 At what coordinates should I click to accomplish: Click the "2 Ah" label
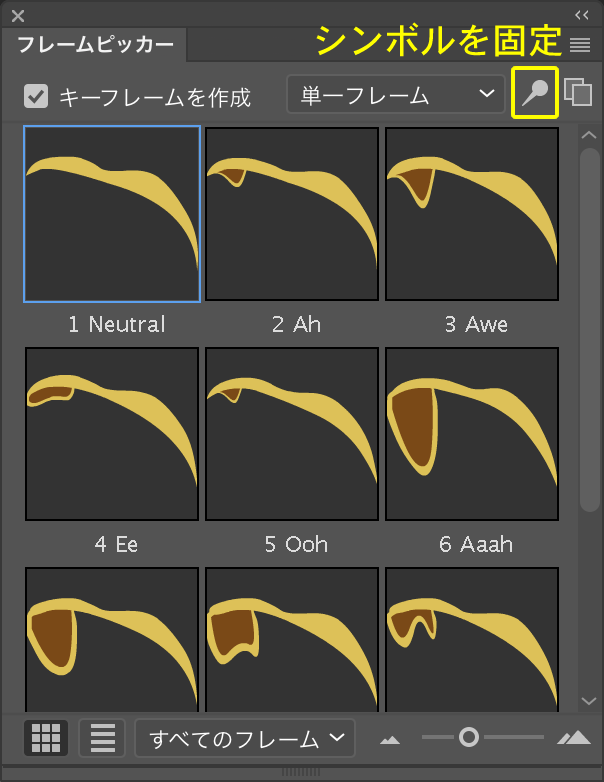[x=296, y=325]
